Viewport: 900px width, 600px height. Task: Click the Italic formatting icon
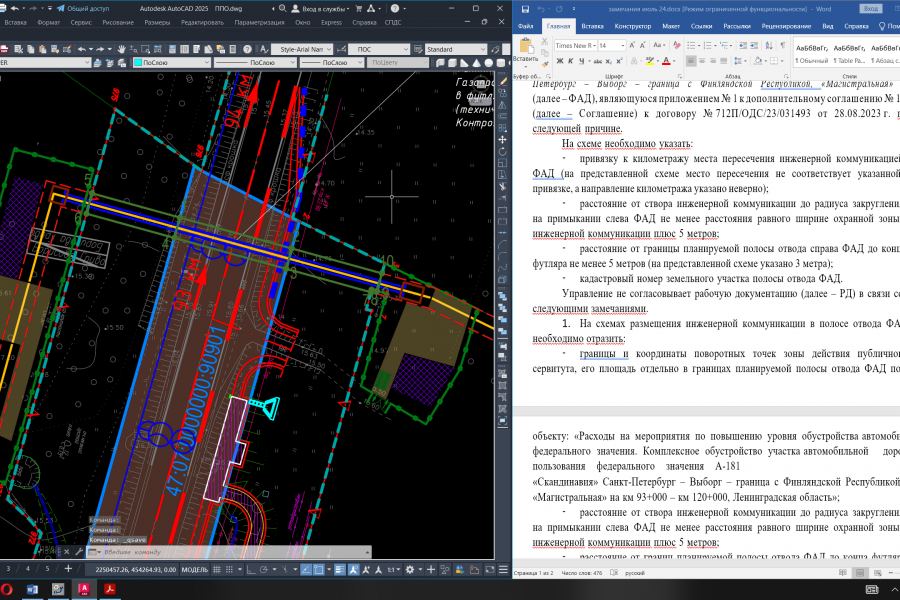click(x=569, y=60)
